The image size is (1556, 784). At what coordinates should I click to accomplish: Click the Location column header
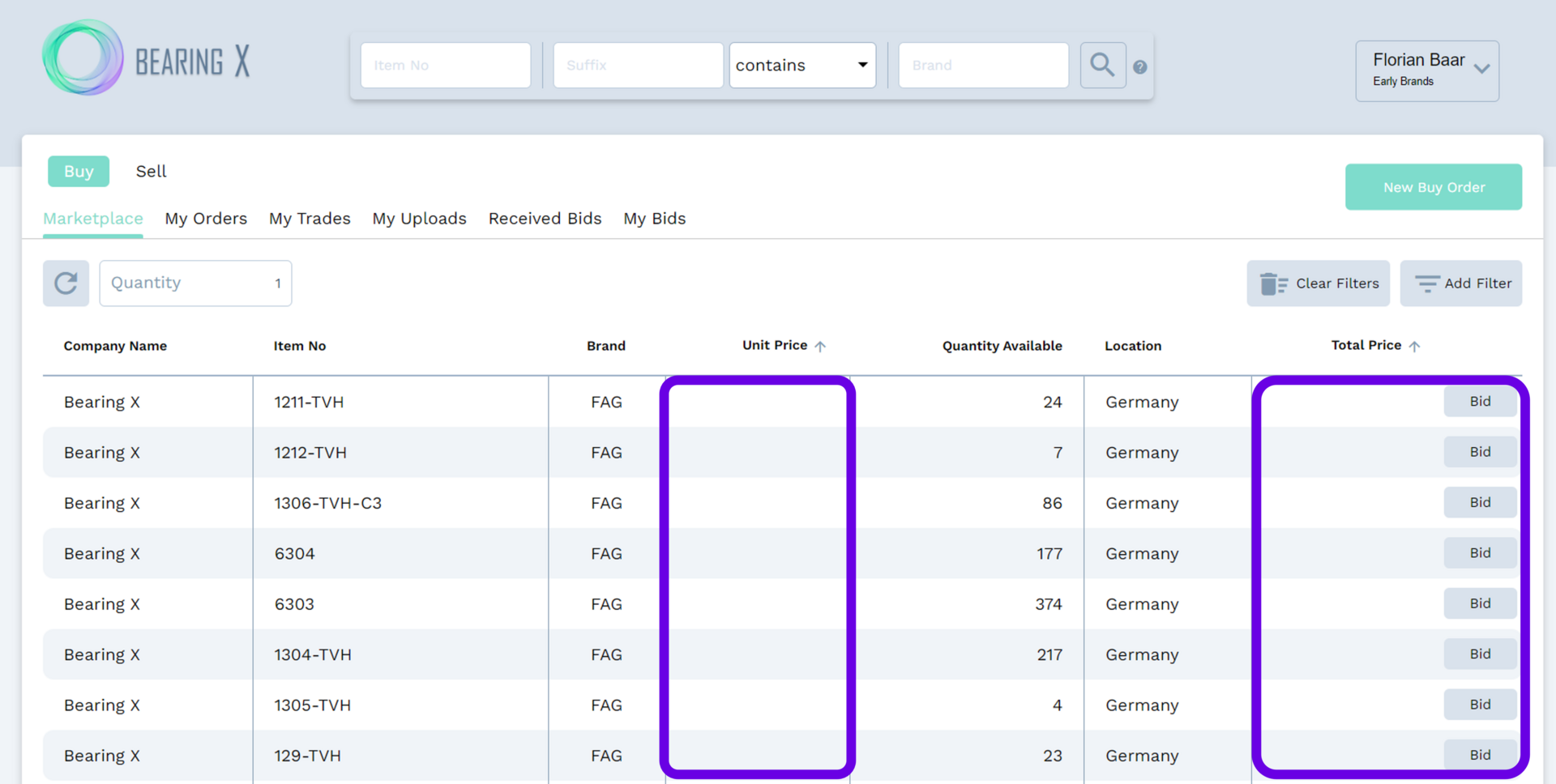coord(1133,346)
